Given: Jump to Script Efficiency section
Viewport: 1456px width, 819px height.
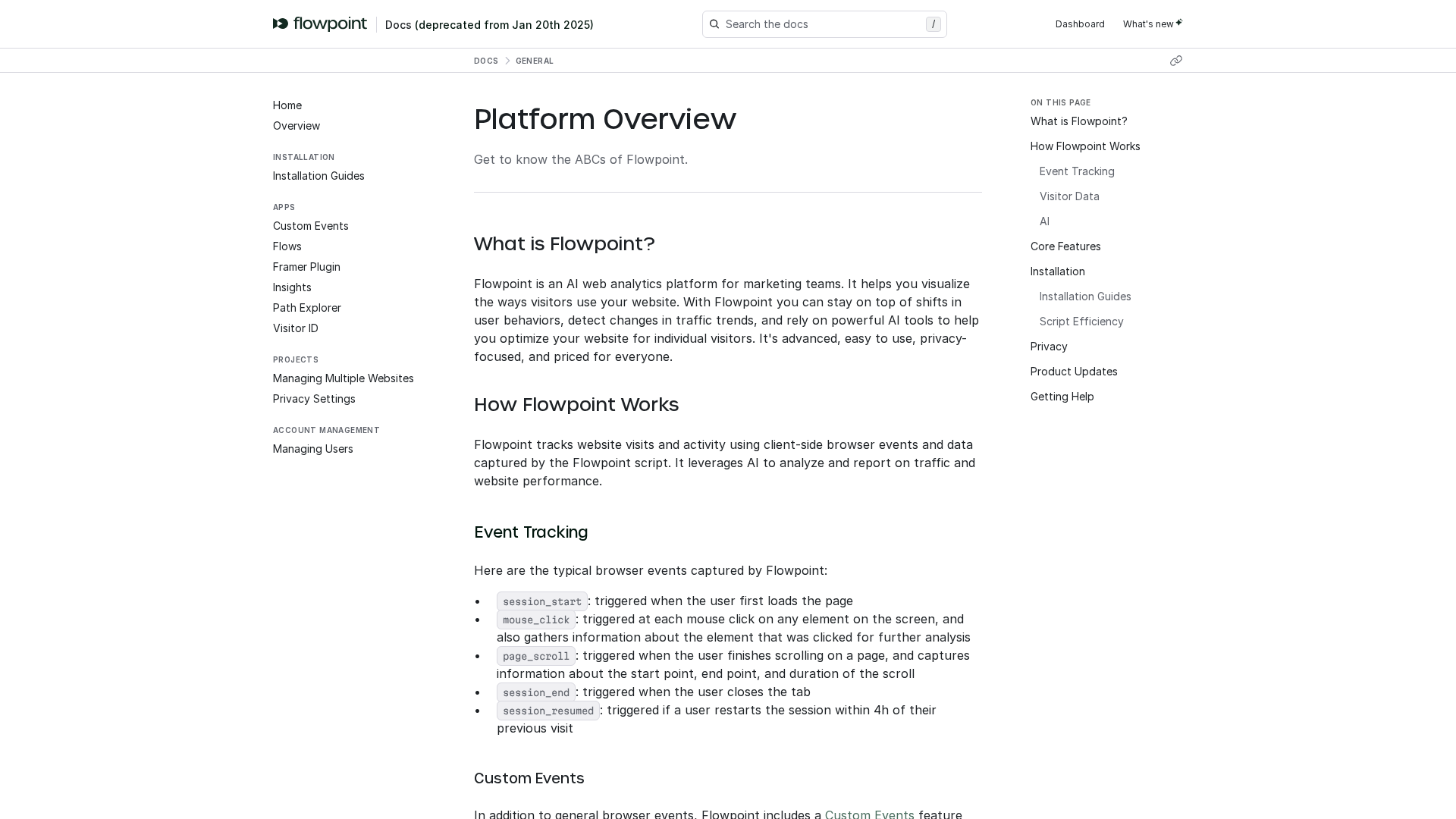Looking at the screenshot, I should point(1081,322).
